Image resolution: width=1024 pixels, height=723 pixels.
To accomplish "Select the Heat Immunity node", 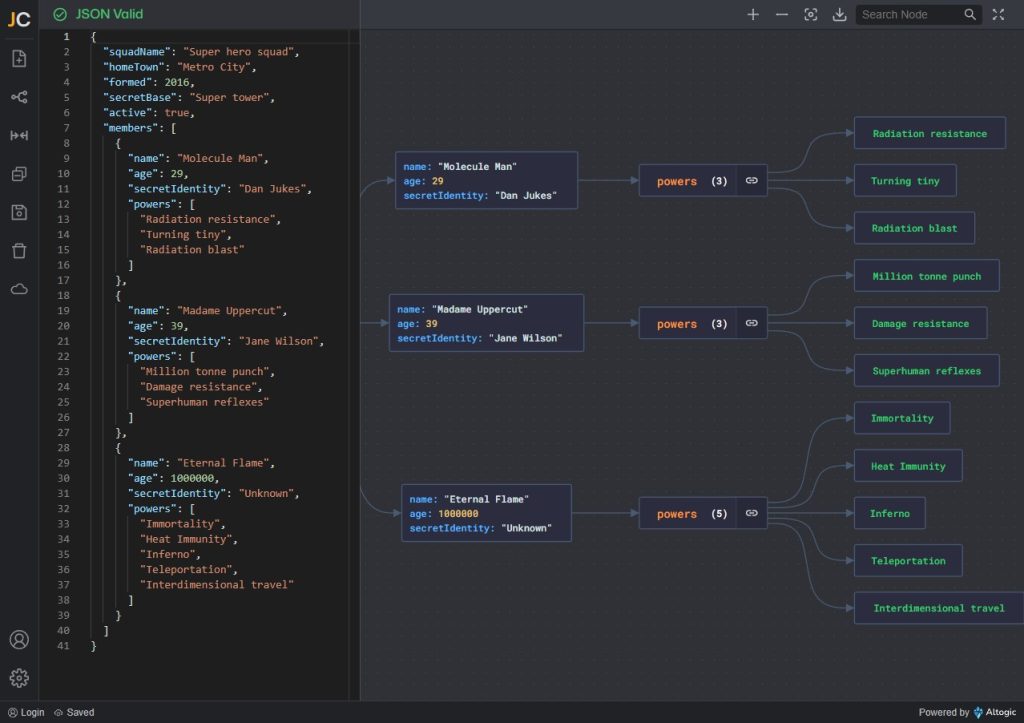I will point(908,466).
